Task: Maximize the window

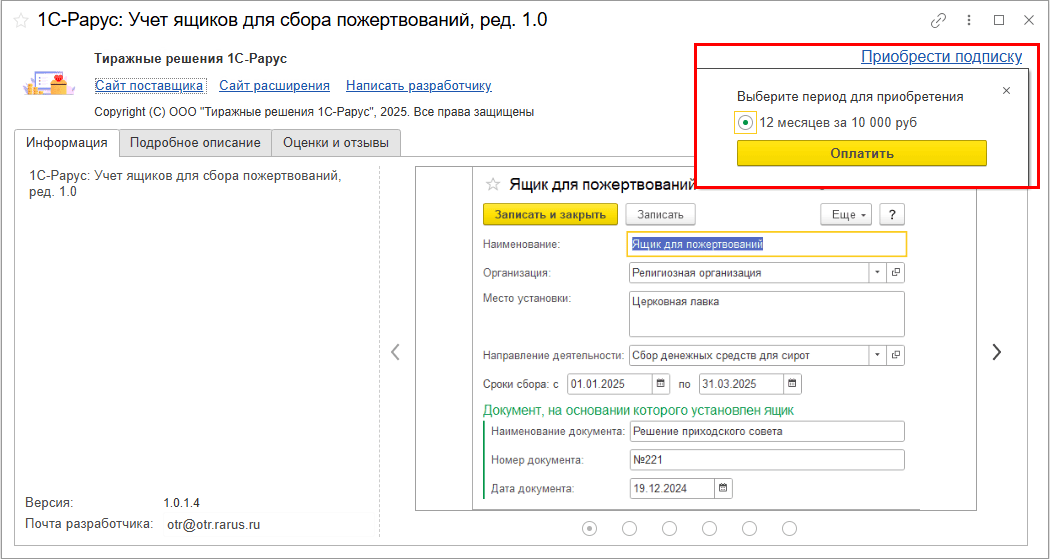Action: [999, 21]
